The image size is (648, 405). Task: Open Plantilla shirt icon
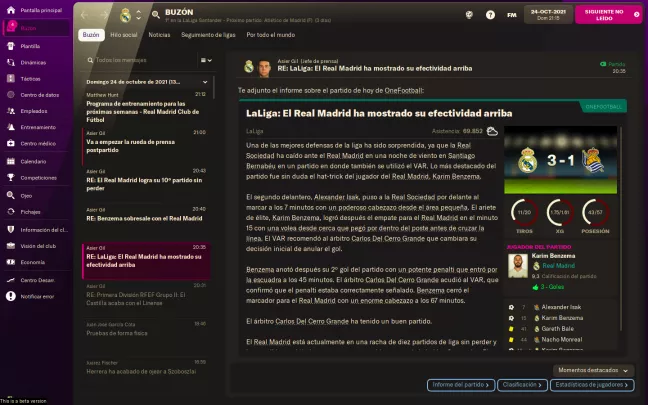tap(11, 46)
